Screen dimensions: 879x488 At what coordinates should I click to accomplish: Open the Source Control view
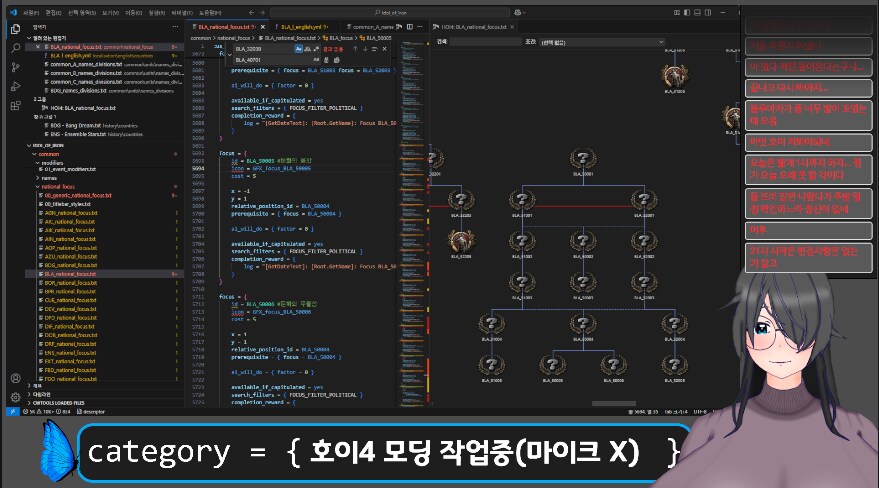tap(15, 67)
